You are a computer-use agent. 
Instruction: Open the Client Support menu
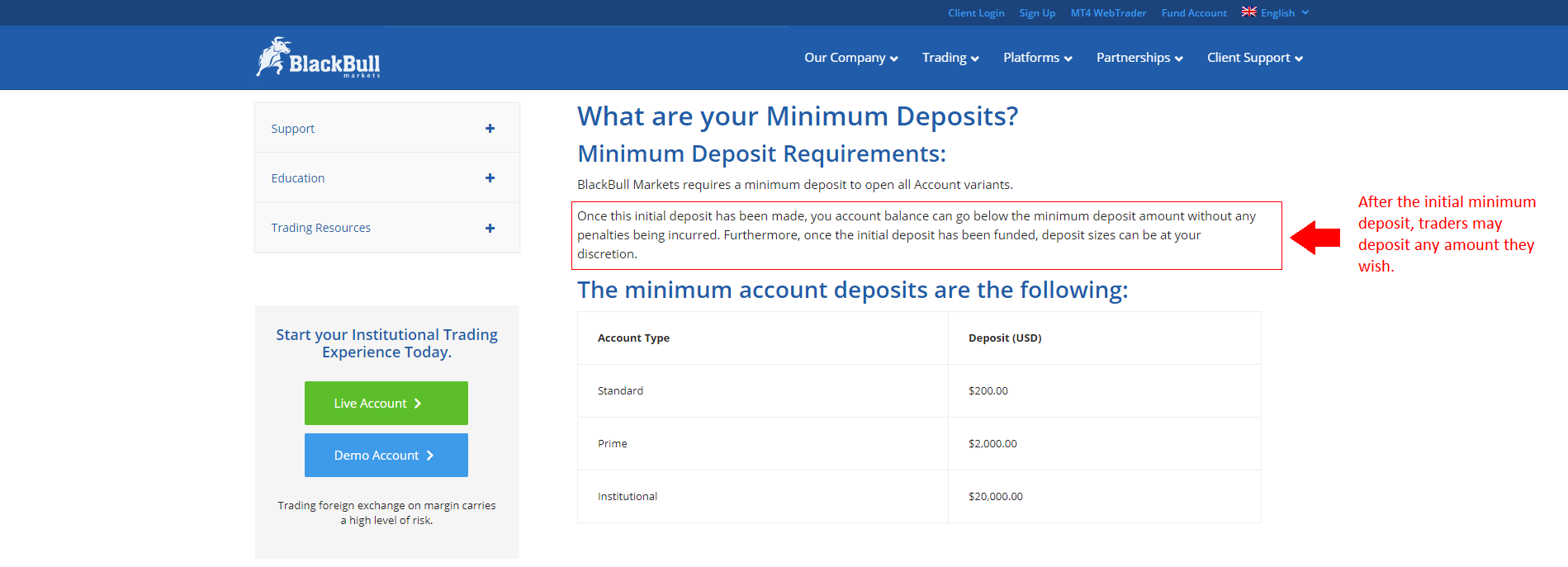click(1254, 58)
